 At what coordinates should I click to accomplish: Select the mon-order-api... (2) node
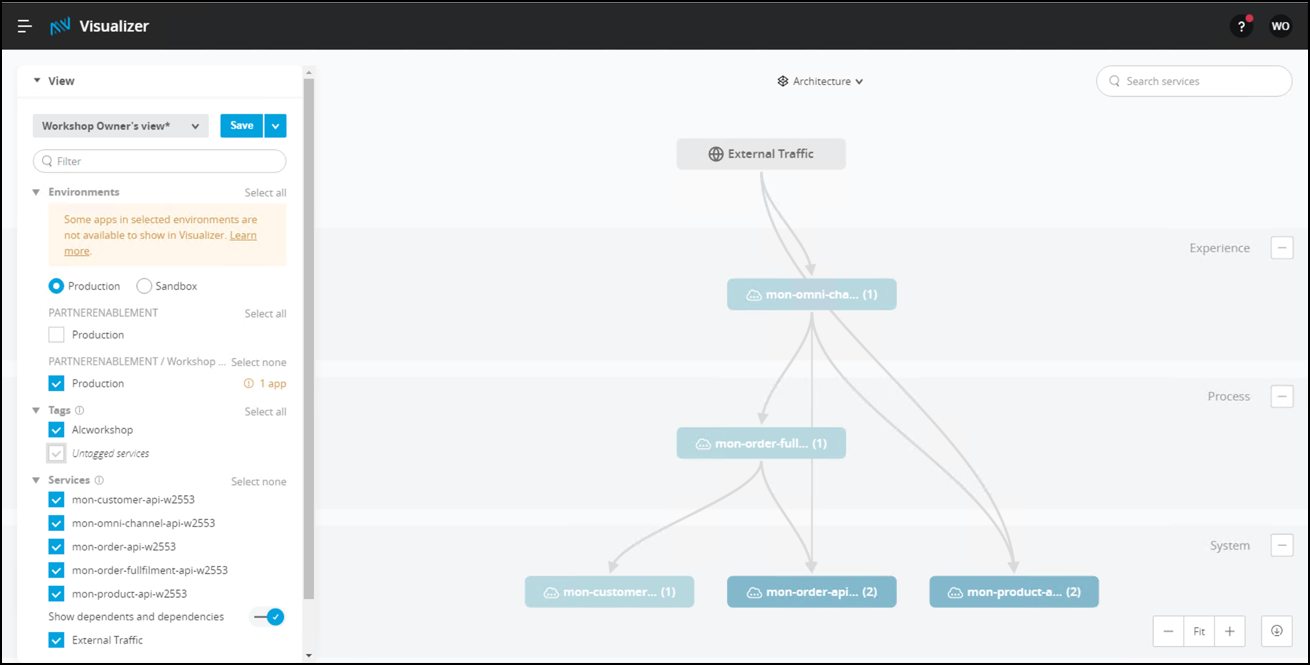[x=812, y=592]
